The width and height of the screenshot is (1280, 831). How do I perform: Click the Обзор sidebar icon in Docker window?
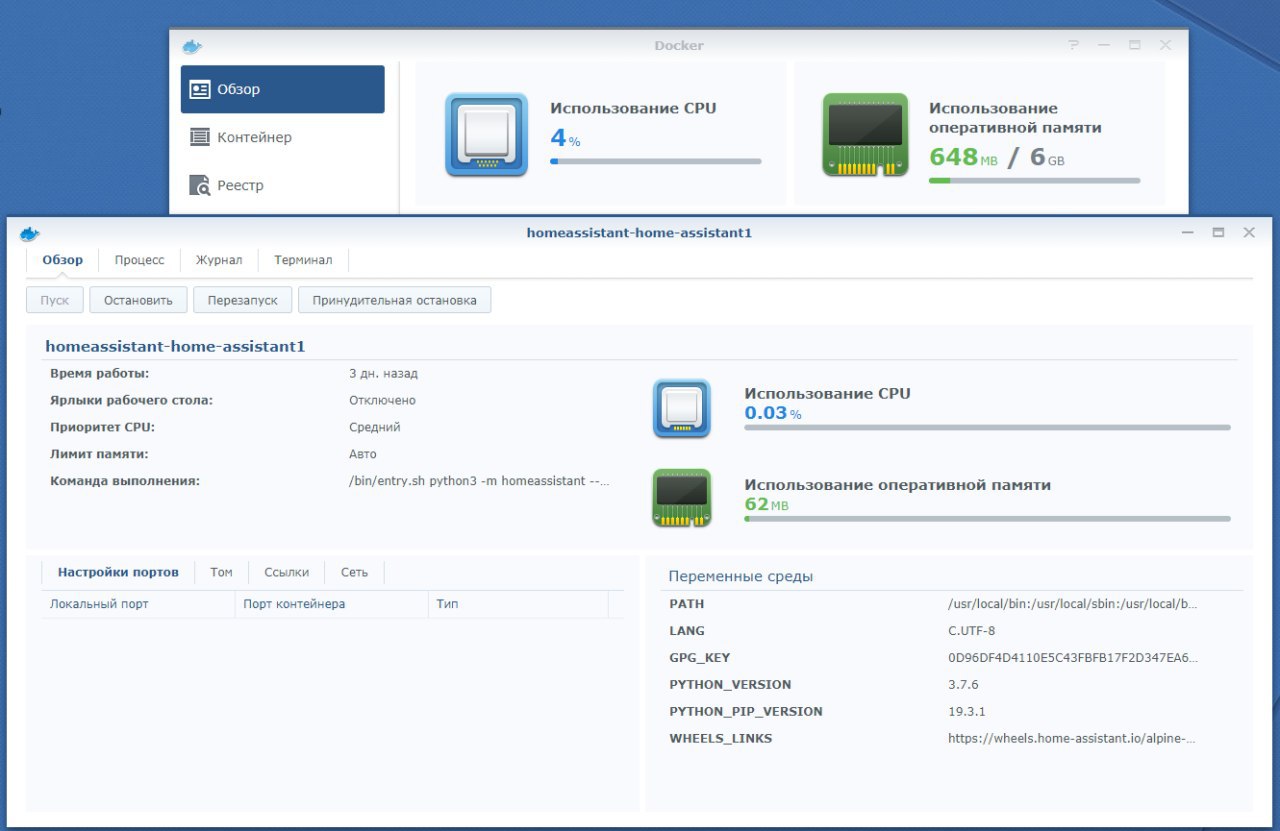[x=200, y=89]
